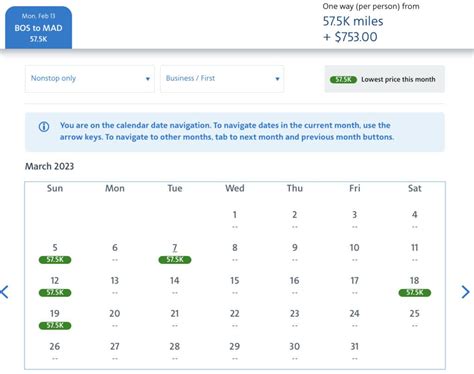The height and width of the screenshot is (374, 474).
Task: Click the 57.5K badge under March 7
Action: (175, 260)
